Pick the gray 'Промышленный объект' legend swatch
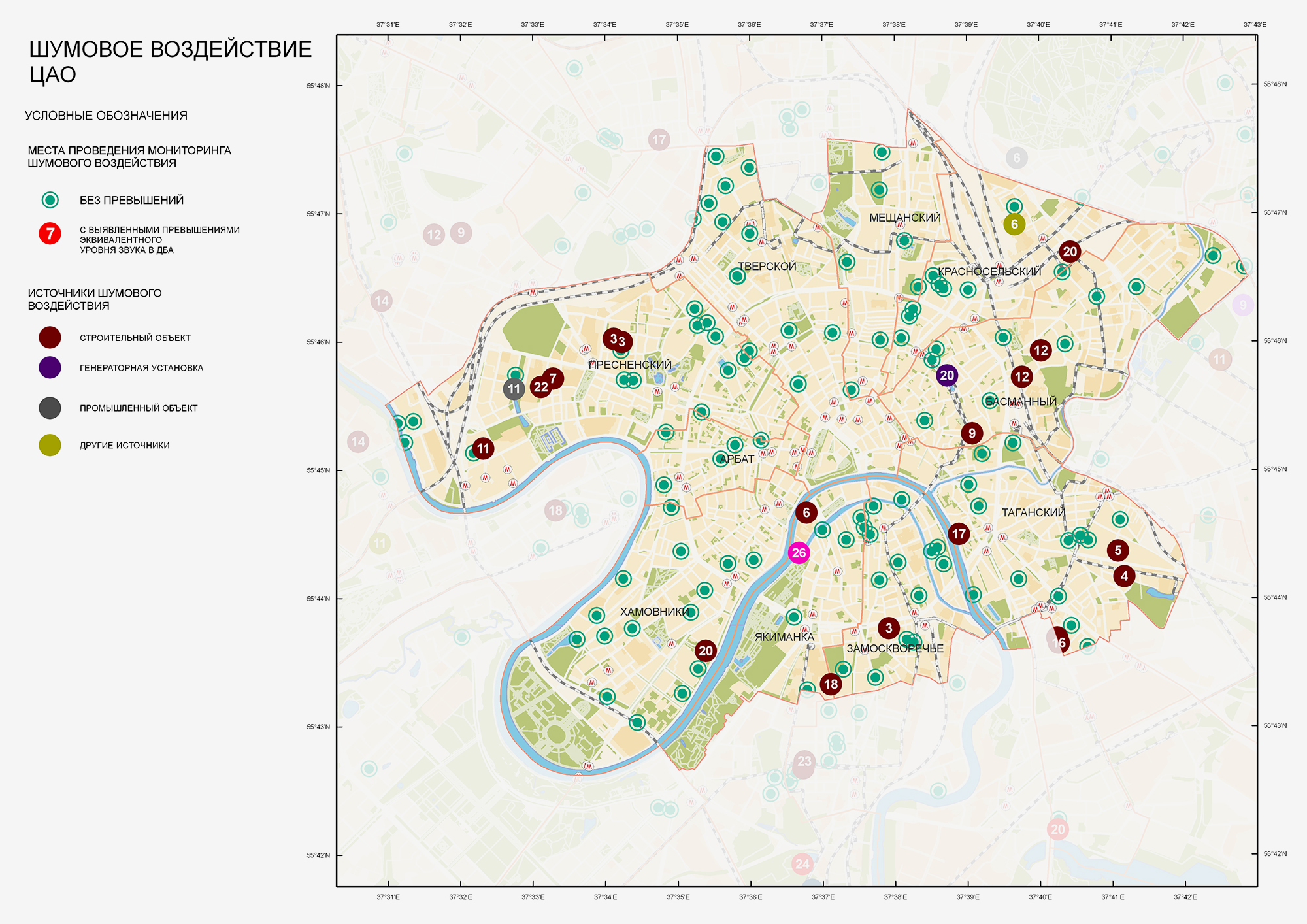1307x924 pixels. coord(50,408)
